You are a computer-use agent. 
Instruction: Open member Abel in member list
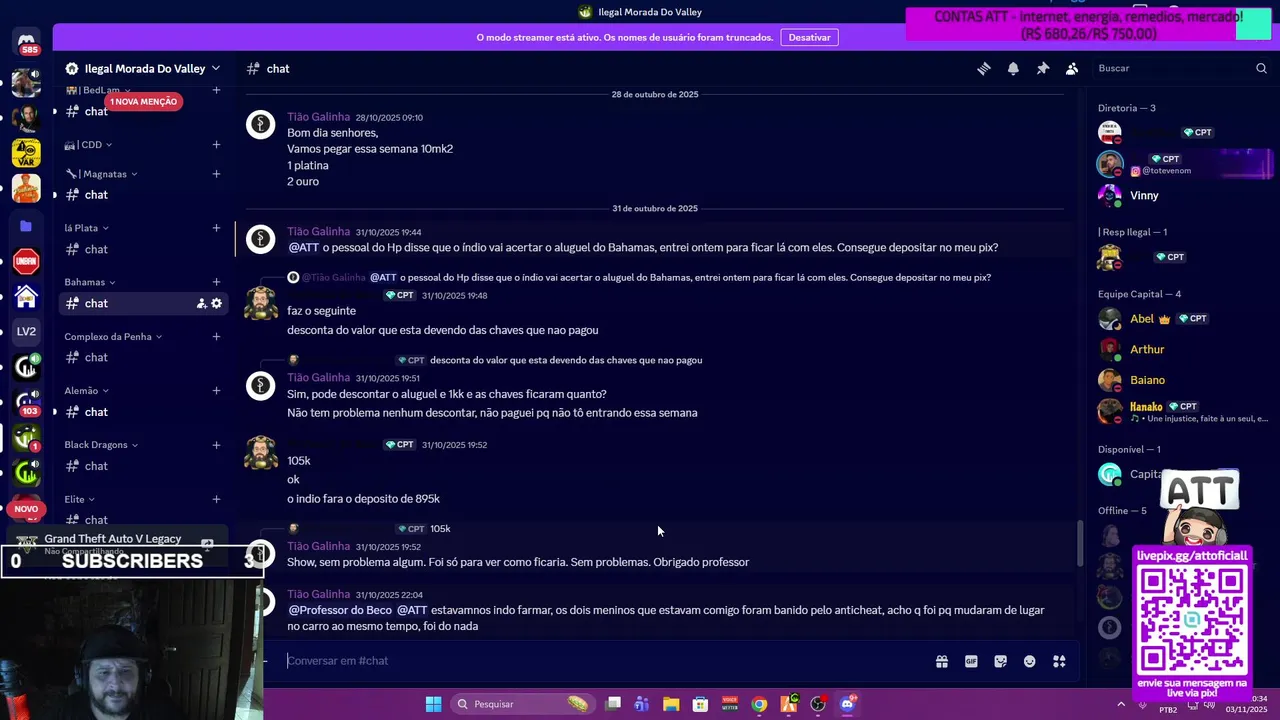coord(1182,319)
